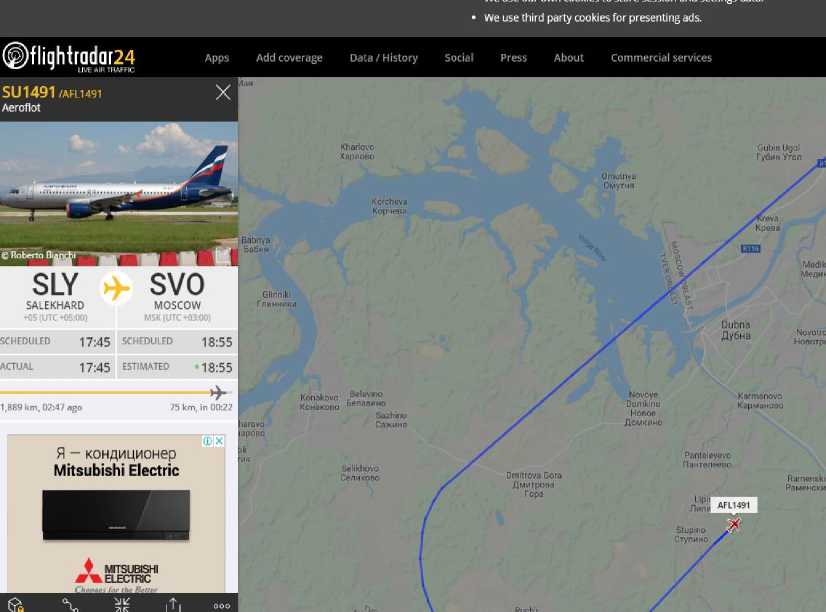The image size is (826, 612).
Task: Show the flight route icon
Action: click(71, 605)
